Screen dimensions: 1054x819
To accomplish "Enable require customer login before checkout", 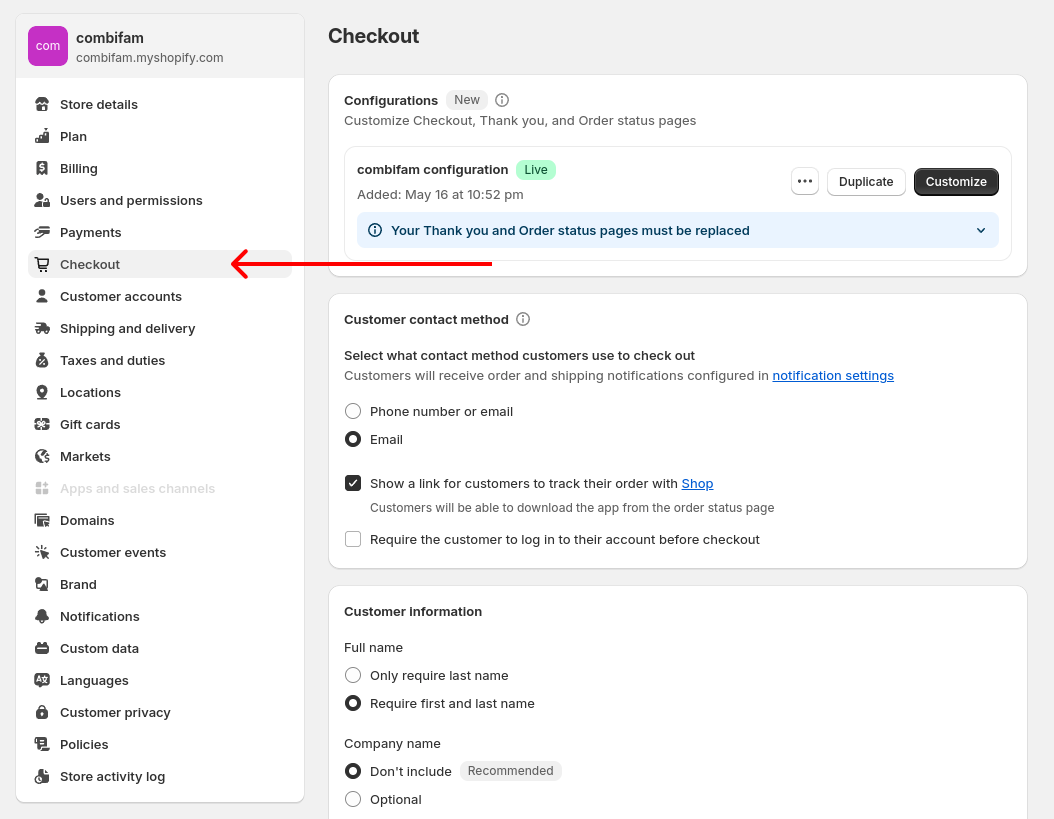I will tap(353, 540).
